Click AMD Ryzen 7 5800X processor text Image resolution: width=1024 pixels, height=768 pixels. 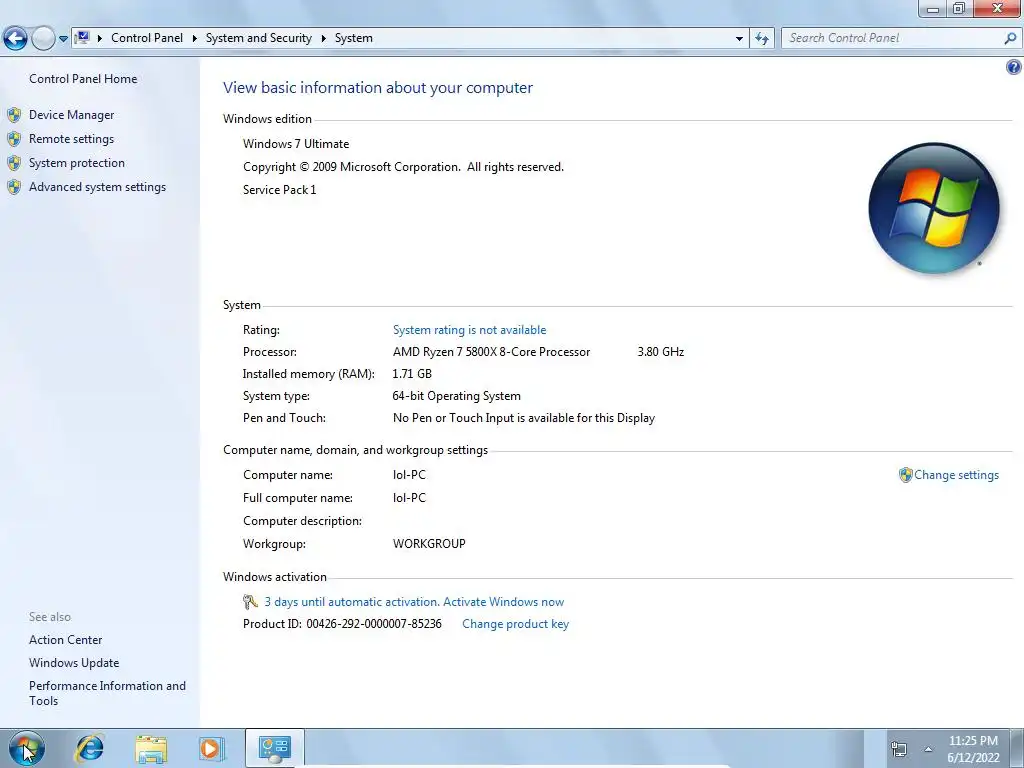pyautogui.click(x=491, y=351)
